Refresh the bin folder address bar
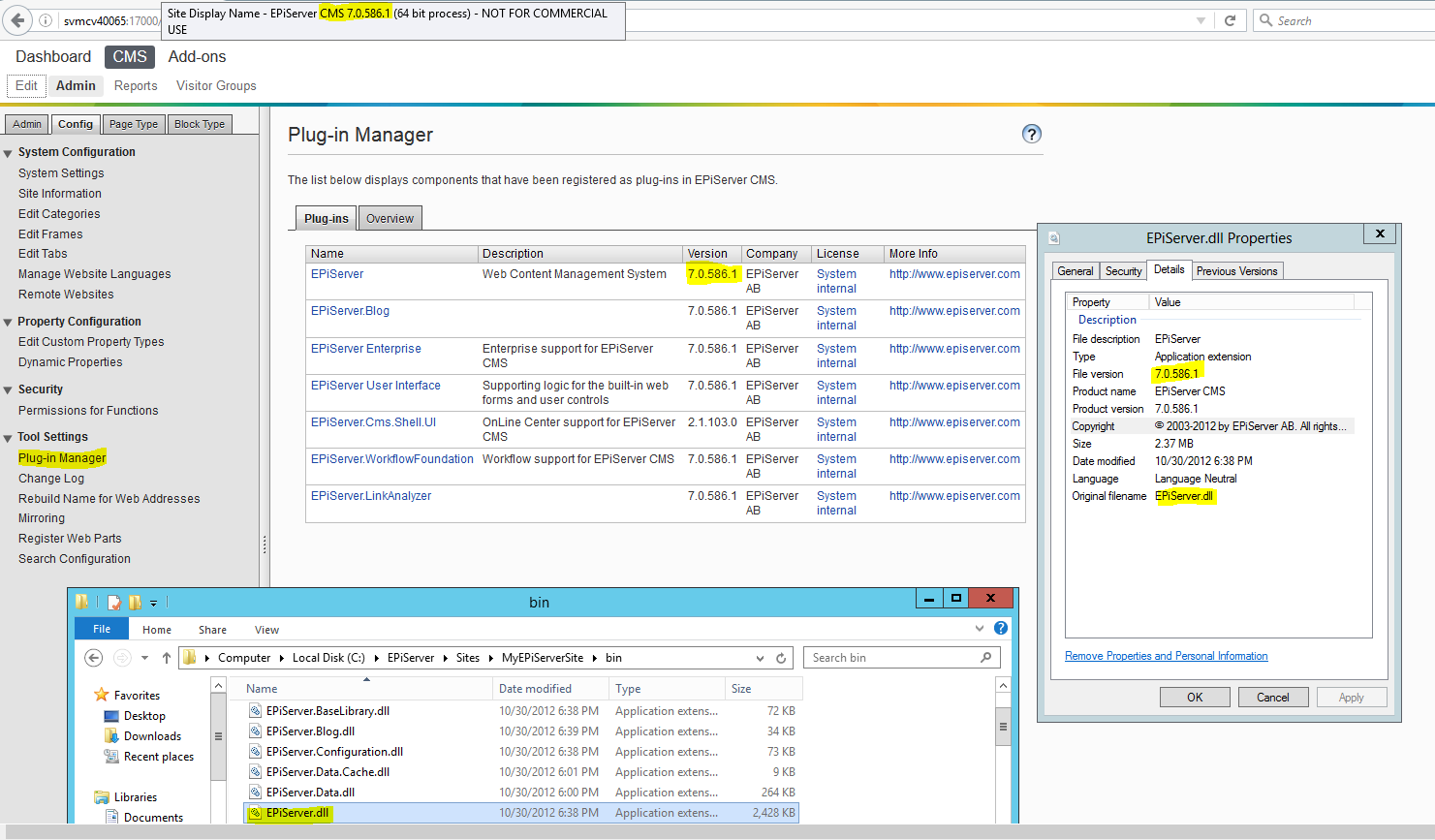This screenshot has height=840, width=1435. pyautogui.click(x=781, y=658)
